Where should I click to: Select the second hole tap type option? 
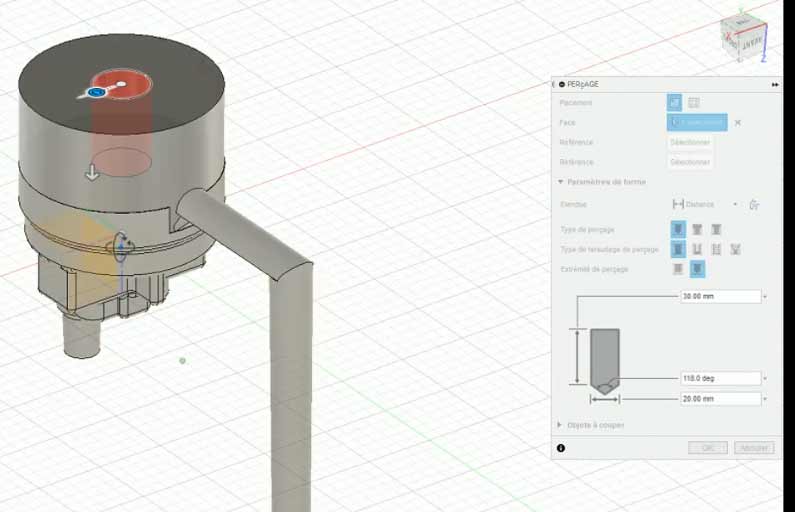698,249
